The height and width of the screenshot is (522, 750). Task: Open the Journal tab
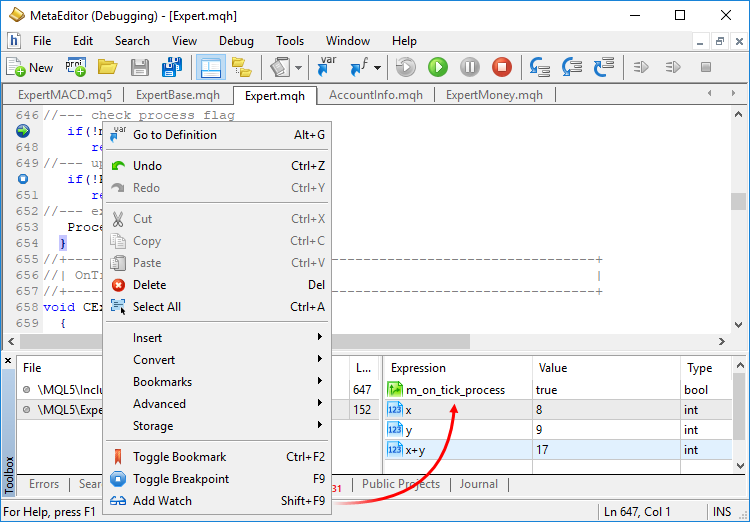[479, 484]
